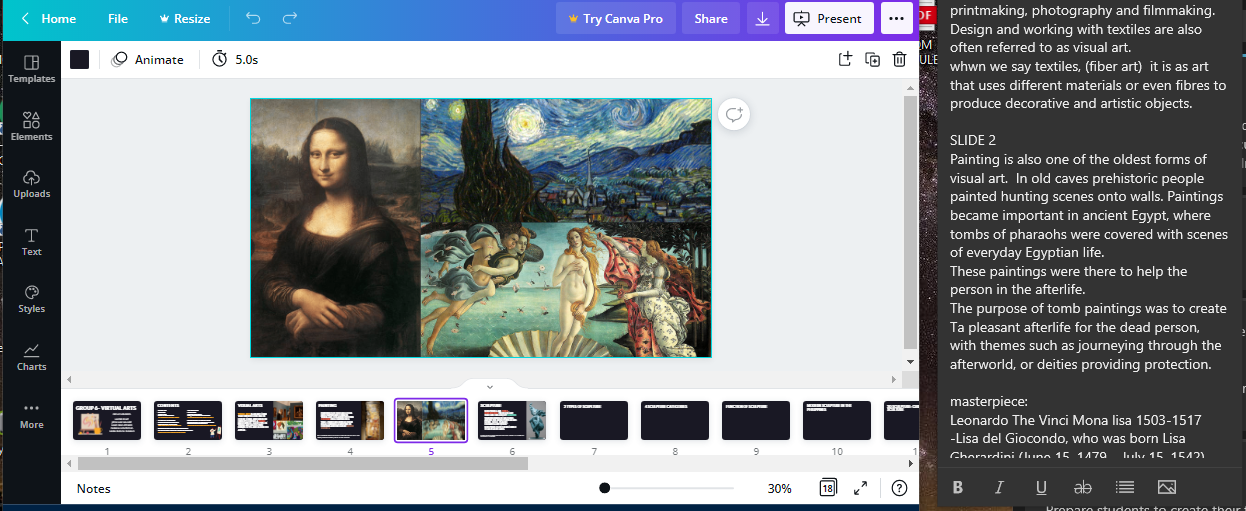The width and height of the screenshot is (1246, 511).
Task: Toggle underline in the notes window
Action: point(1041,487)
